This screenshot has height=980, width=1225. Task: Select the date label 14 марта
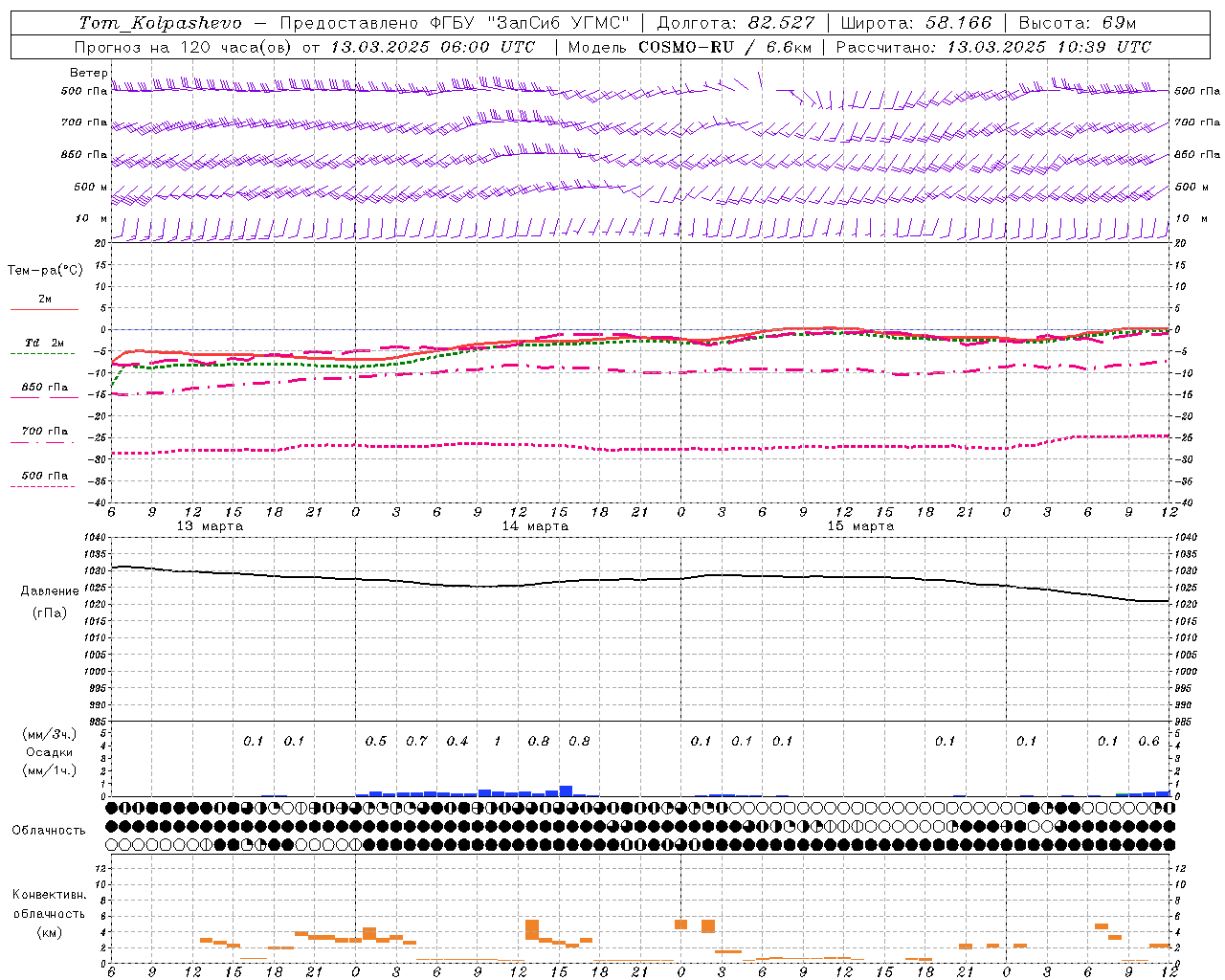(x=535, y=526)
